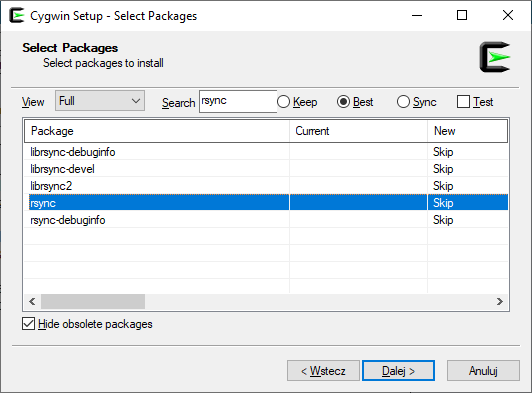Open Skip dropdown for librsync-debuginfo

[x=443, y=152]
